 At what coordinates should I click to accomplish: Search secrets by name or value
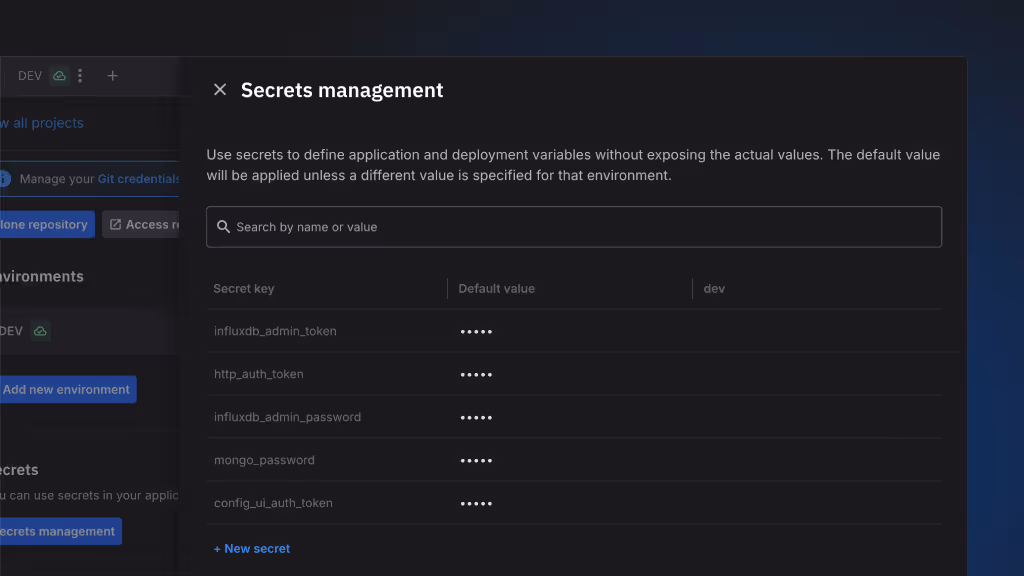point(580,227)
